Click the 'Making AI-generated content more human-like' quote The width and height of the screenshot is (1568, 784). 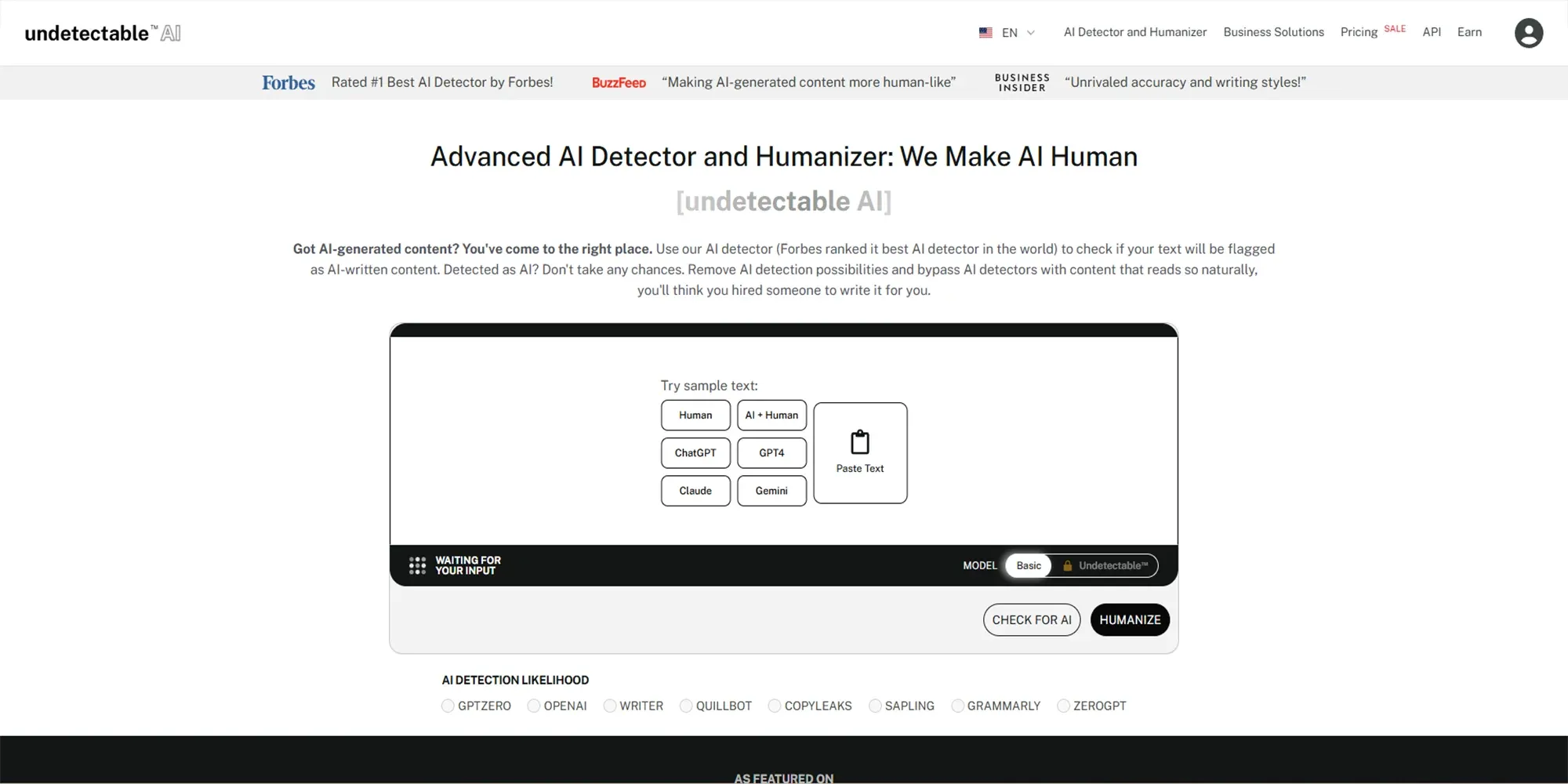click(x=808, y=82)
